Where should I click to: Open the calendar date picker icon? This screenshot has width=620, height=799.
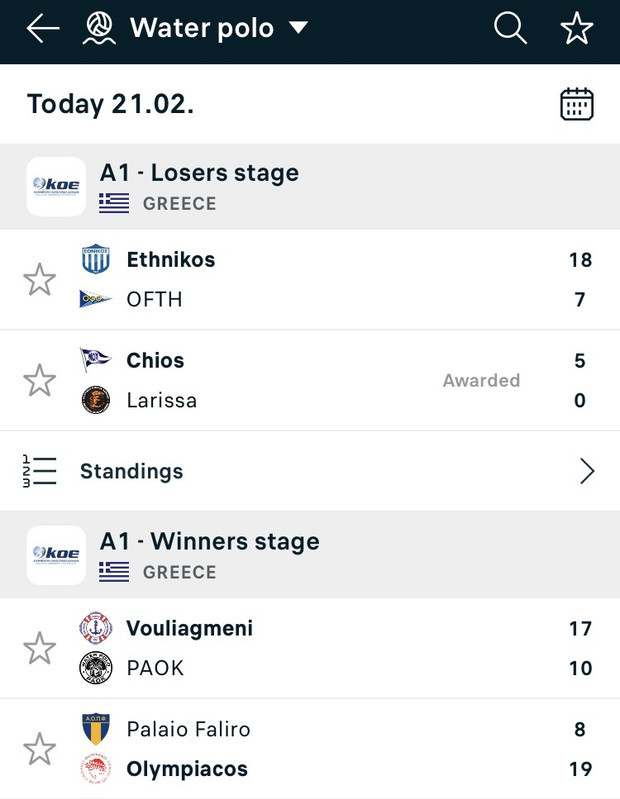pyautogui.click(x=577, y=104)
